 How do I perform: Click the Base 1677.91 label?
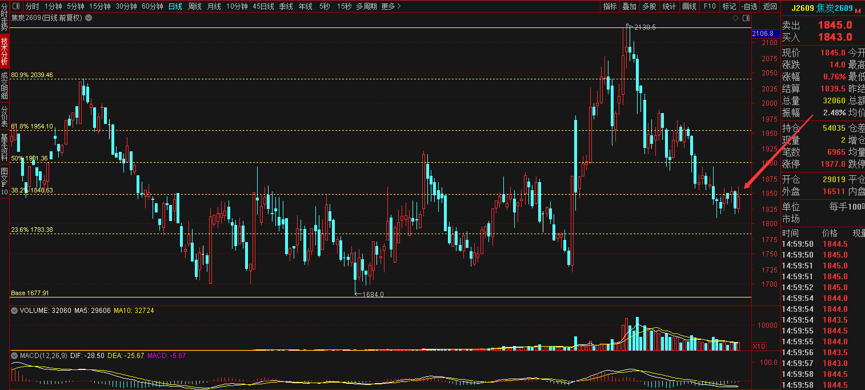(30, 293)
